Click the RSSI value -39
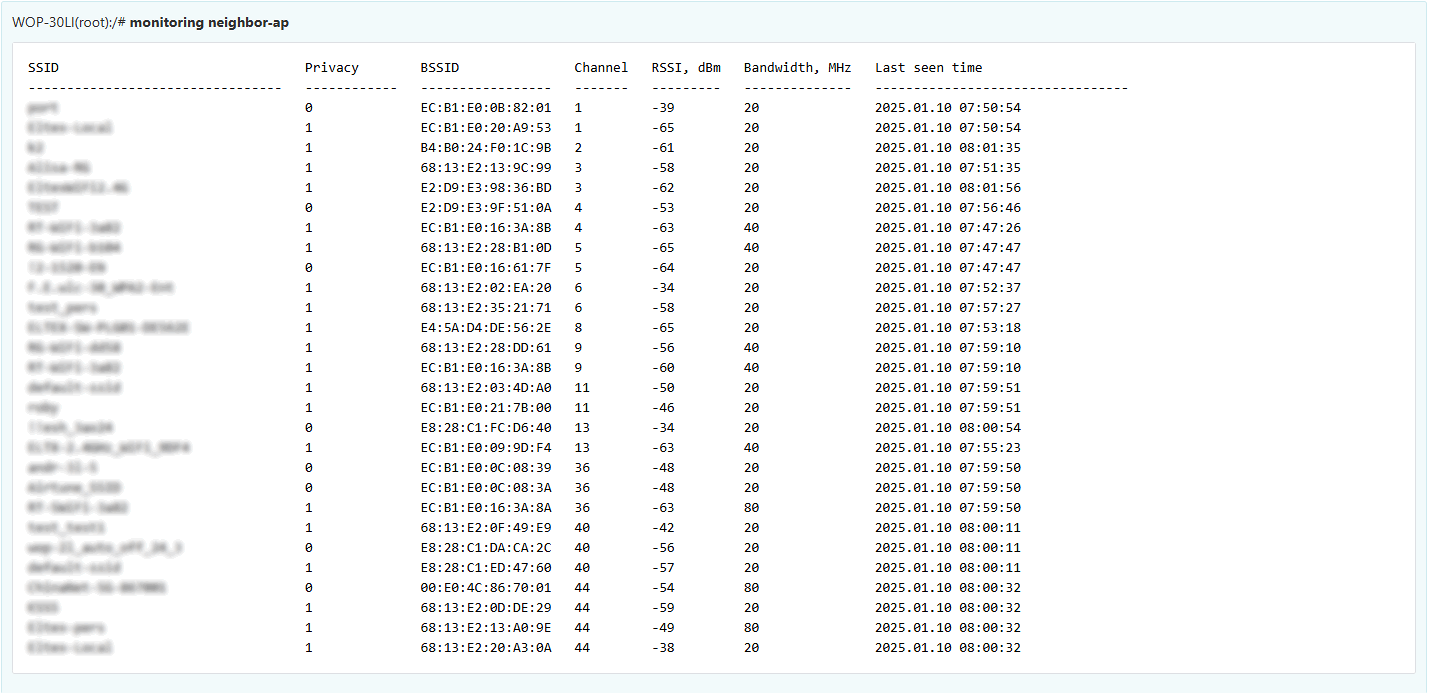 point(663,108)
